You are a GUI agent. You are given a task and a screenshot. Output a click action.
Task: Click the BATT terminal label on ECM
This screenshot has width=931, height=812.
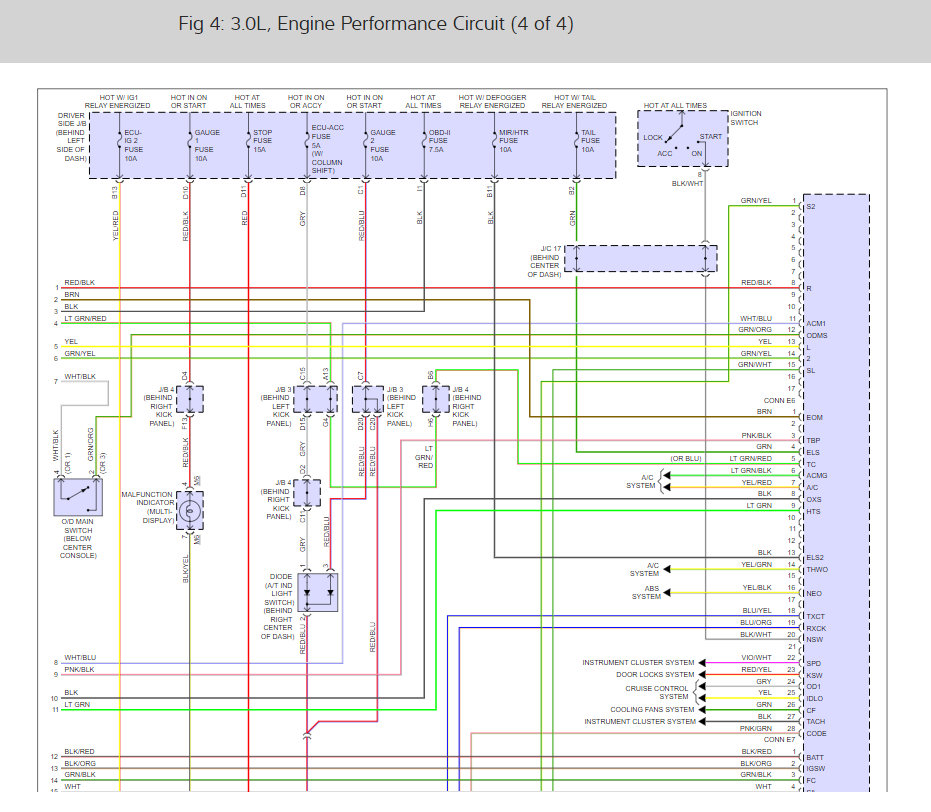coord(815,757)
